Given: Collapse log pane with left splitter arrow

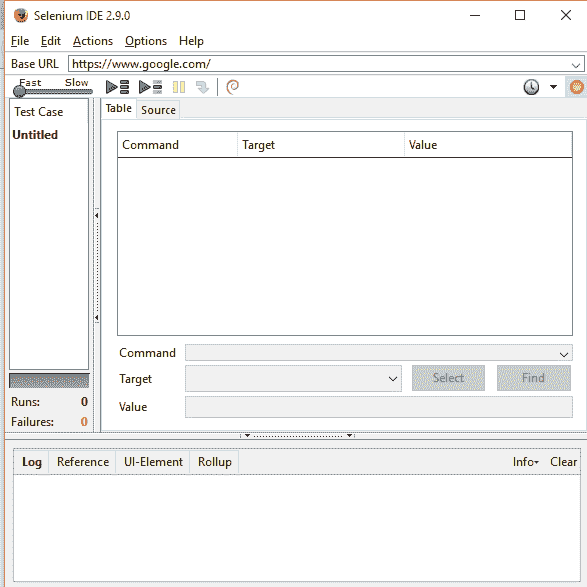Looking at the screenshot, I should tap(247, 435).
